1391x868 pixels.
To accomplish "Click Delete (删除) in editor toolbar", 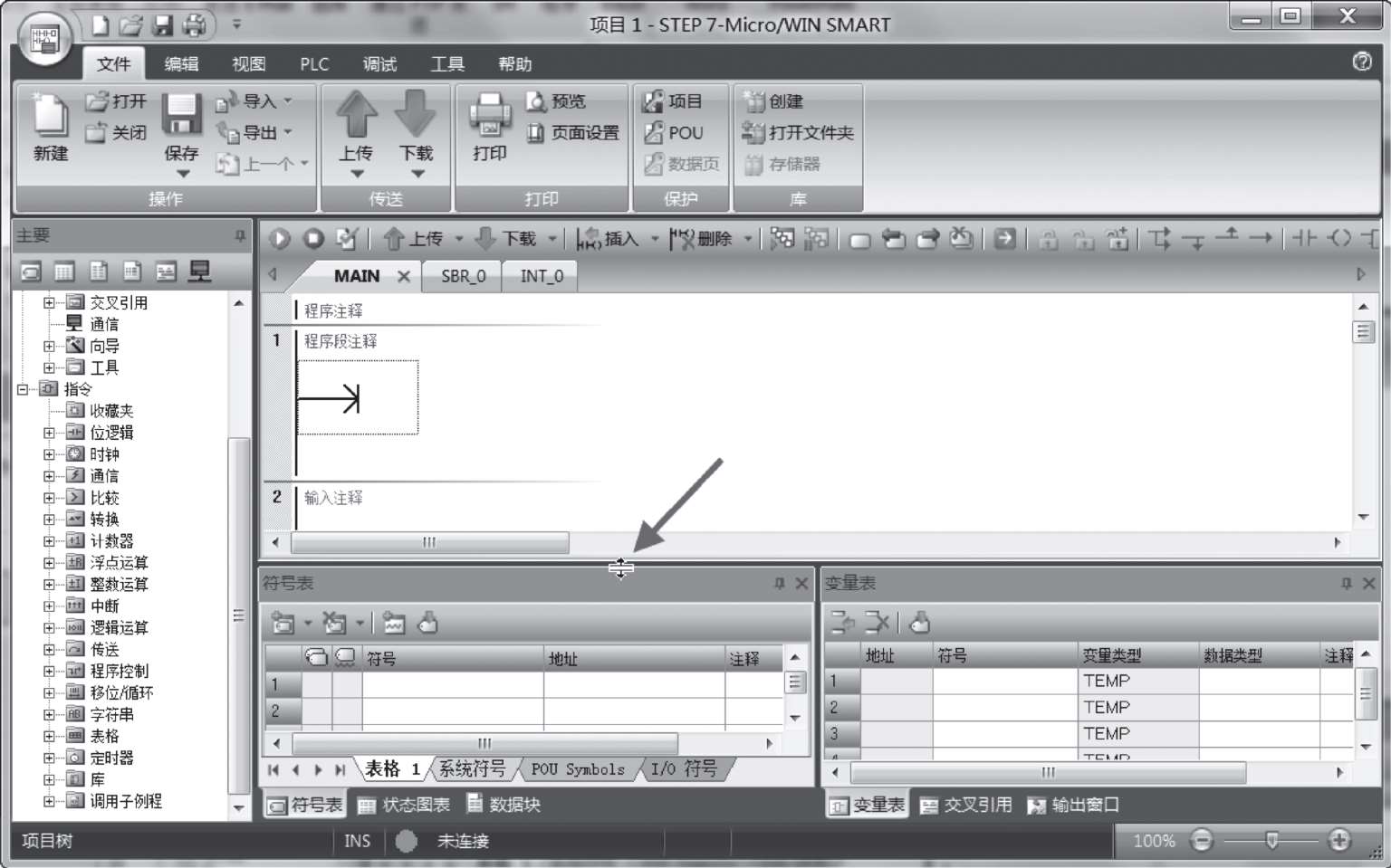I will [x=702, y=239].
